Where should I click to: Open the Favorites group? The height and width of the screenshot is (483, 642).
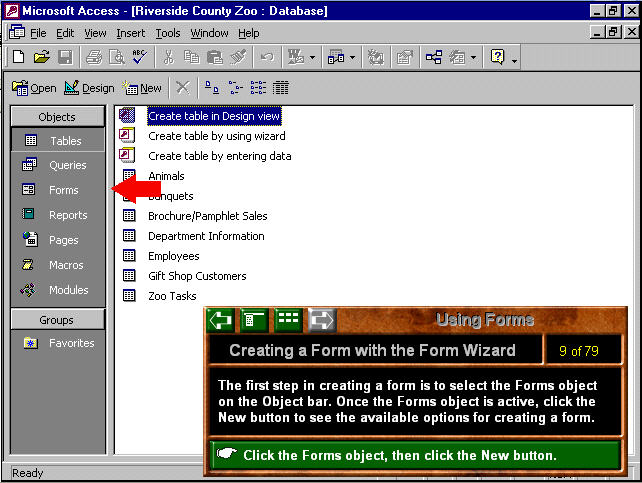click(57, 343)
